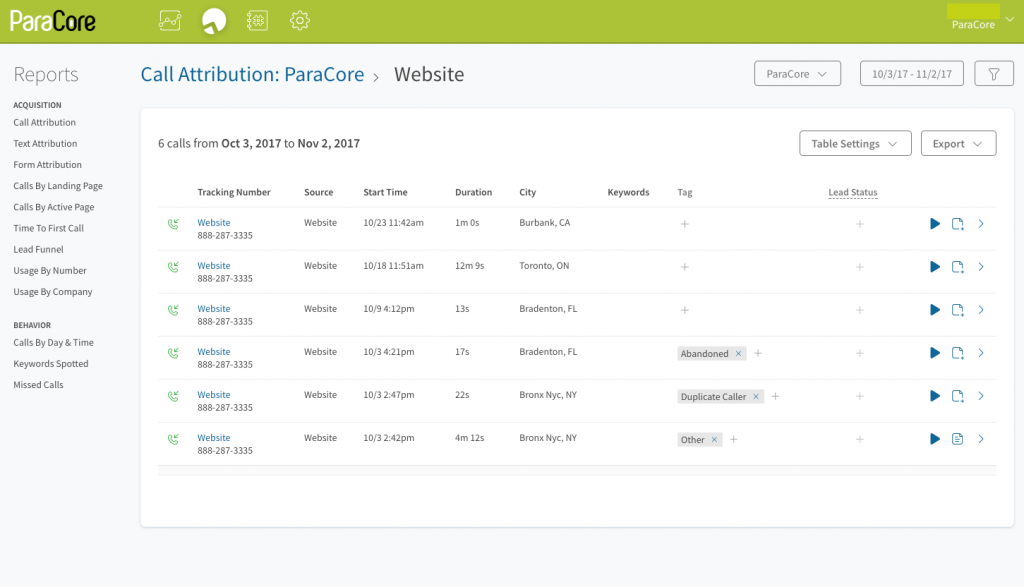Open Time To First Call report

(48, 229)
